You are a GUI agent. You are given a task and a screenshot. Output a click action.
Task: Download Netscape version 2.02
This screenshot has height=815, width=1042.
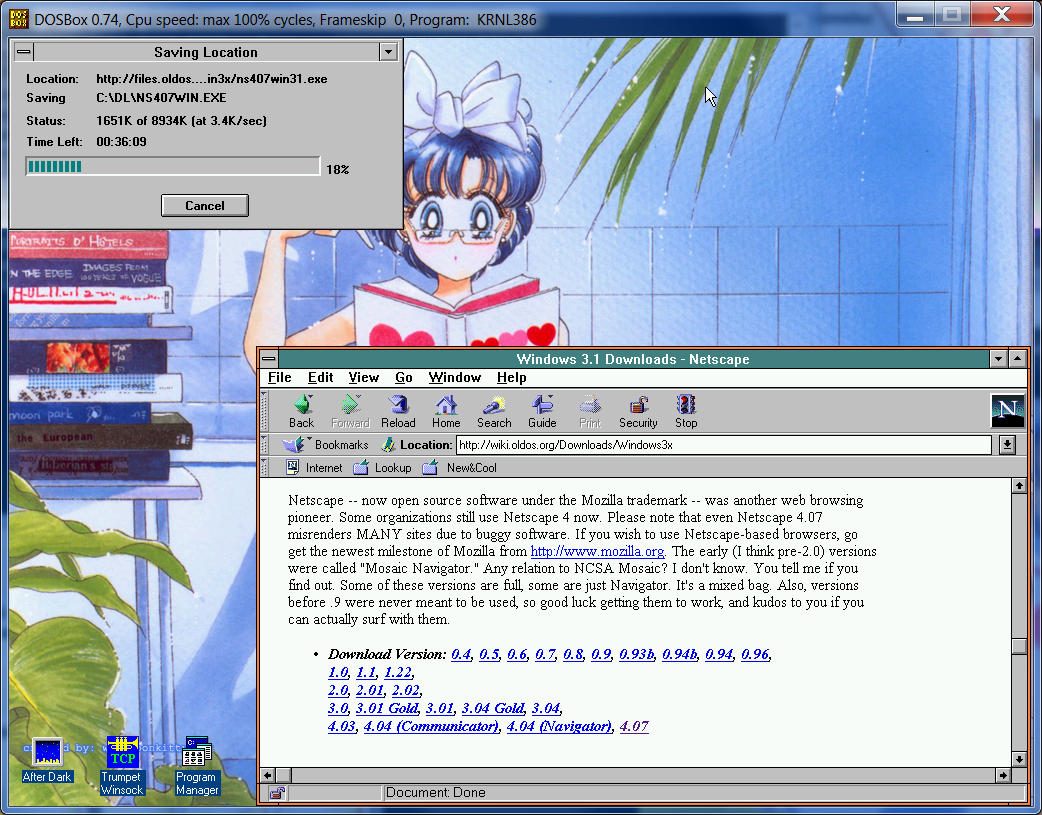(x=405, y=690)
